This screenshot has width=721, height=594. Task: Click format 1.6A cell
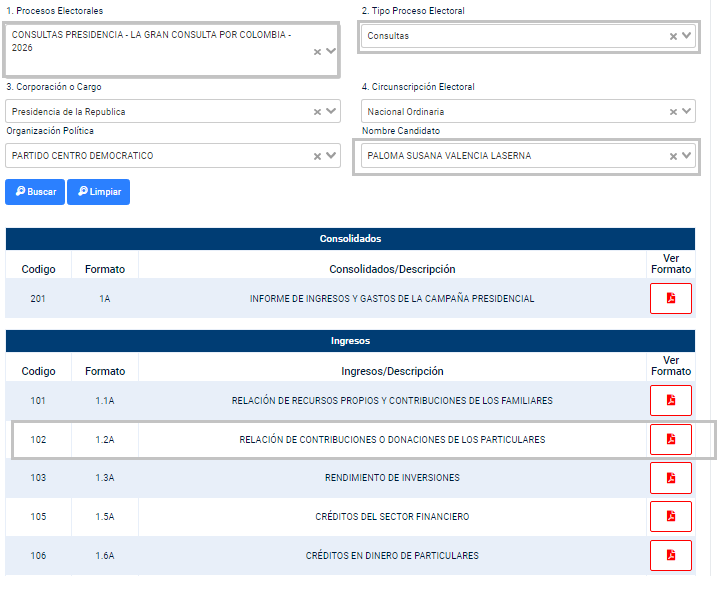tap(105, 556)
